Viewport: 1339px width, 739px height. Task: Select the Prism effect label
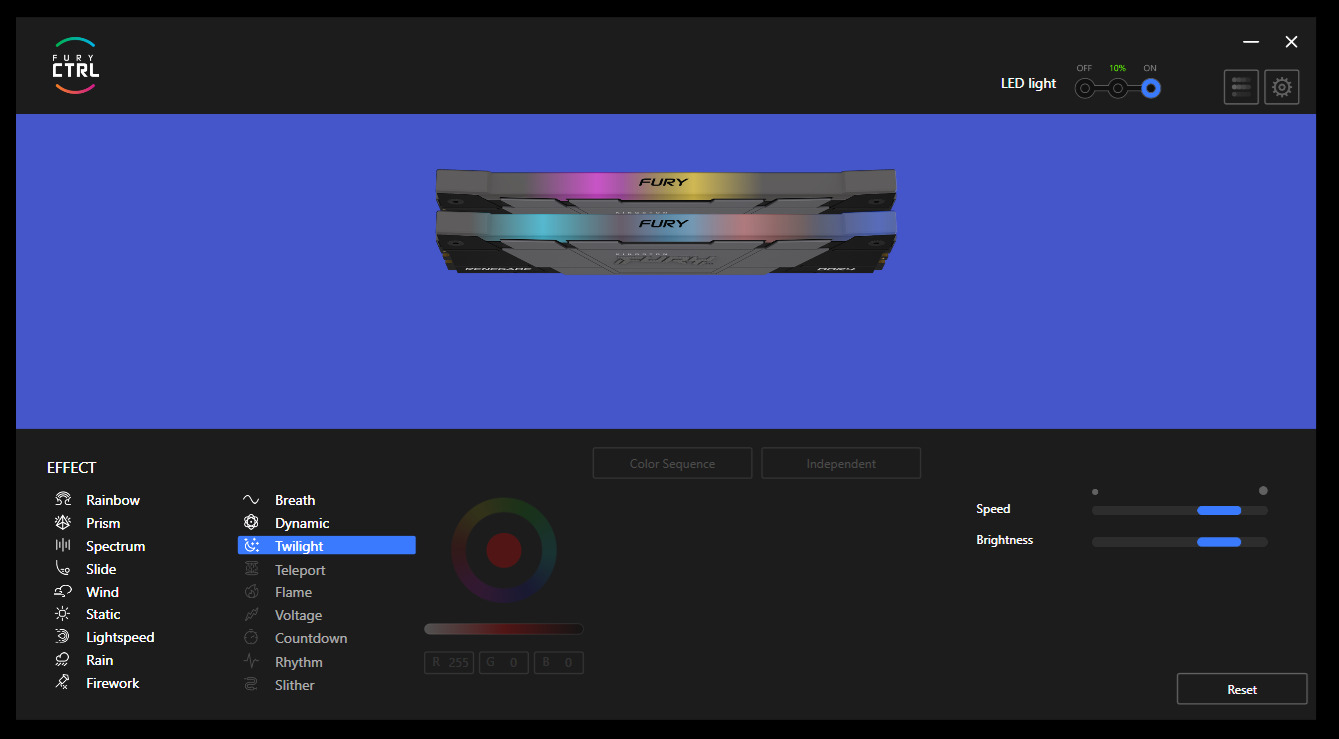(x=103, y=523)
